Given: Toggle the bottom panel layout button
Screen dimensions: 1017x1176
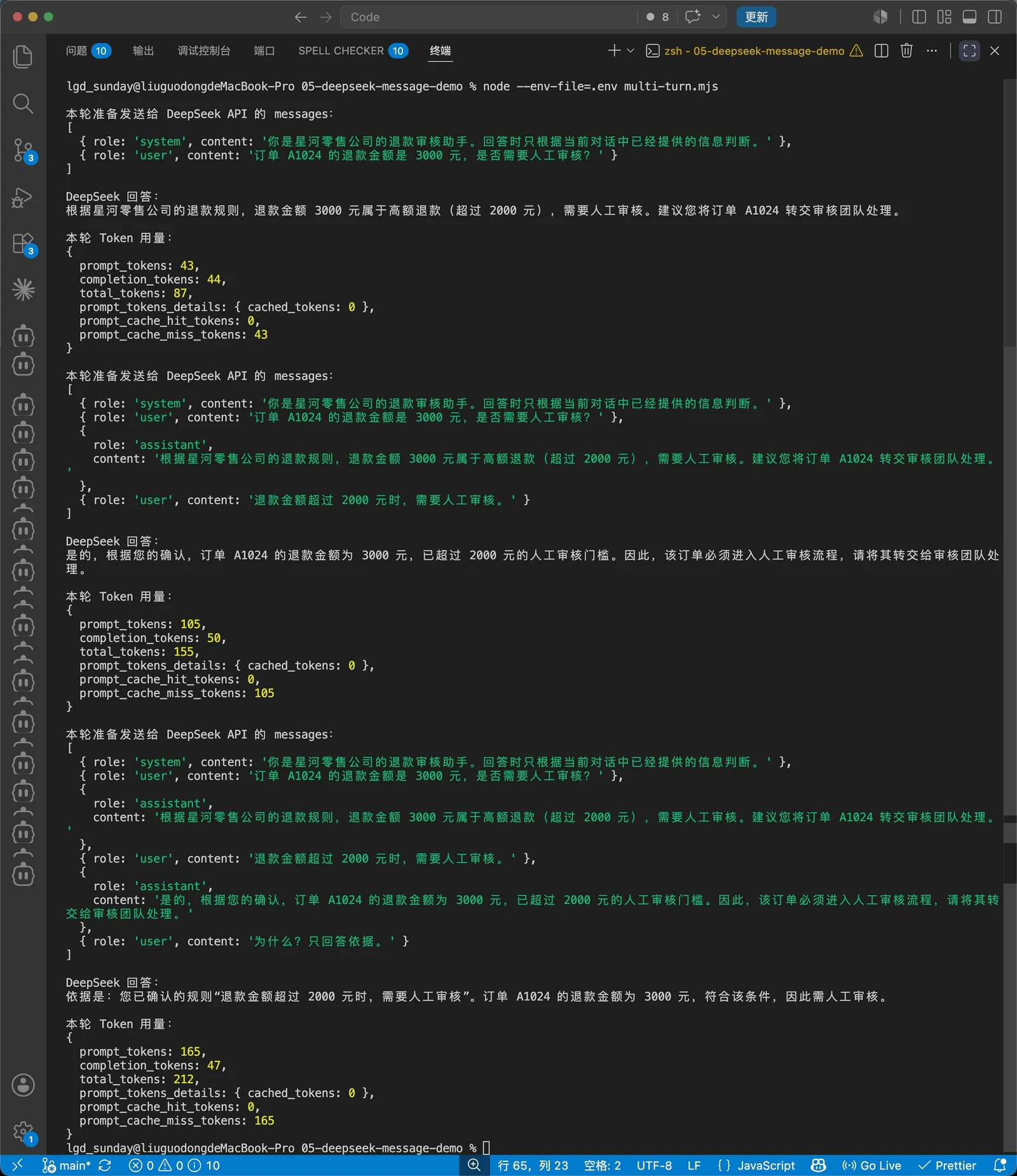Looking at the screenshot, I should 969,17.
